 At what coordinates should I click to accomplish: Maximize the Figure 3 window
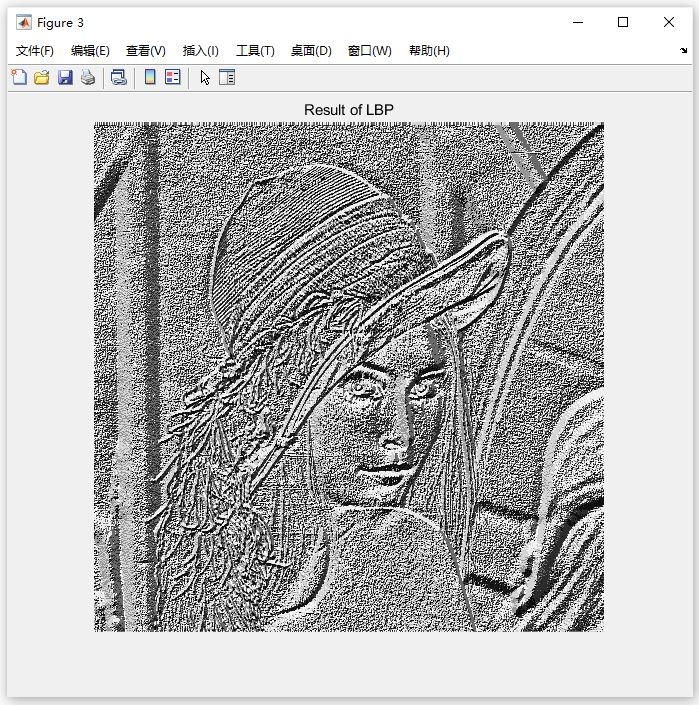tap(623, 22)
